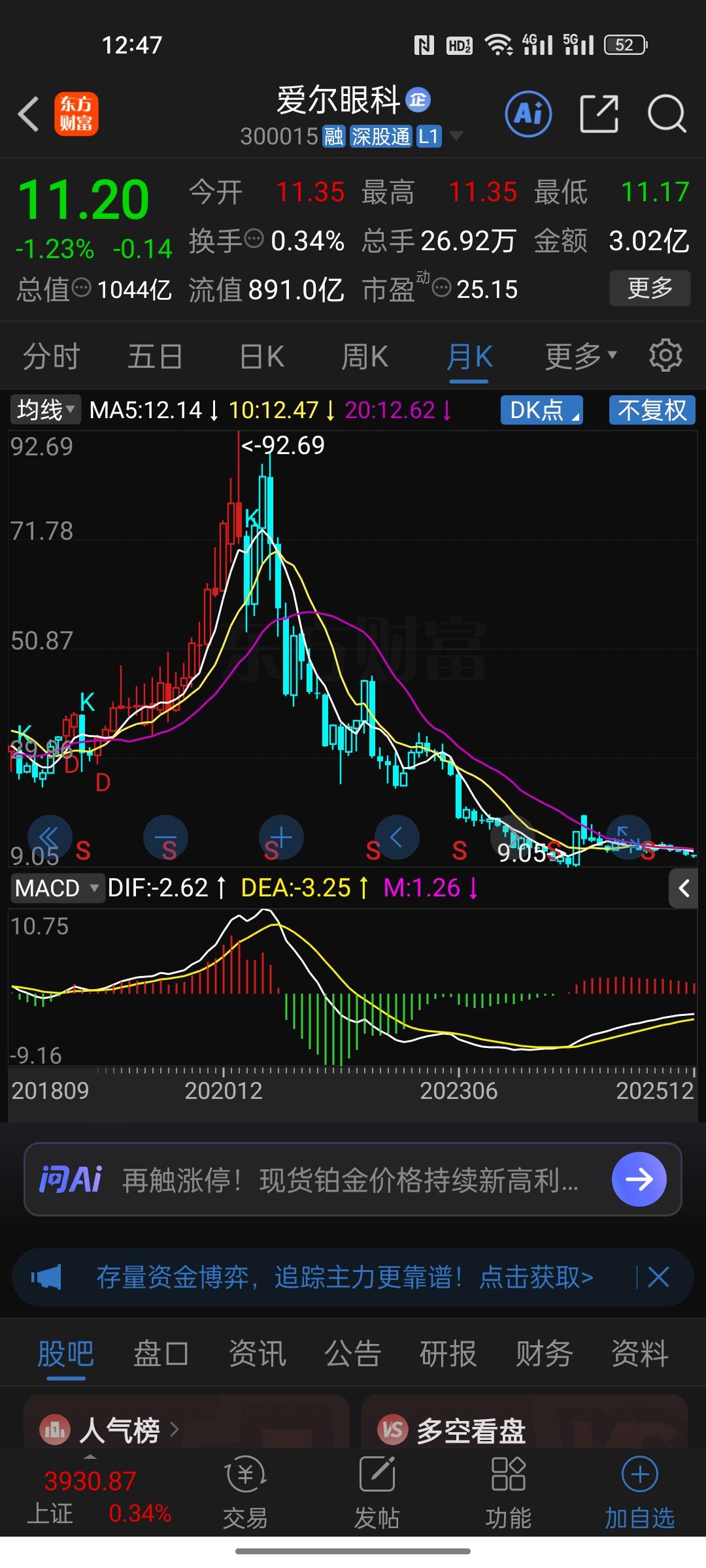Tap the MA5:12.14 value

click(146, 410)
